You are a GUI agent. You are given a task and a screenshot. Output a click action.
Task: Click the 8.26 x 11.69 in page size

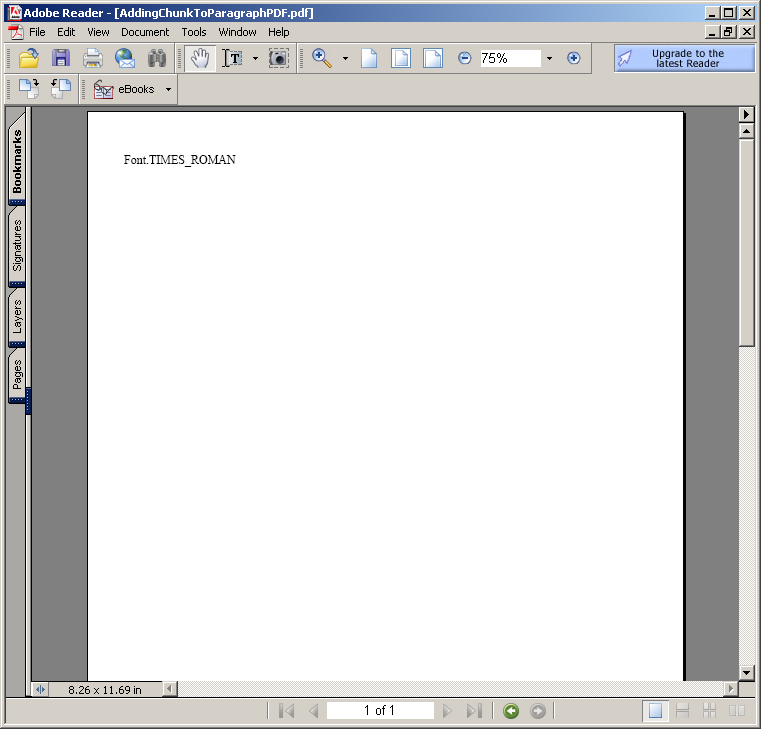(105, 690)
